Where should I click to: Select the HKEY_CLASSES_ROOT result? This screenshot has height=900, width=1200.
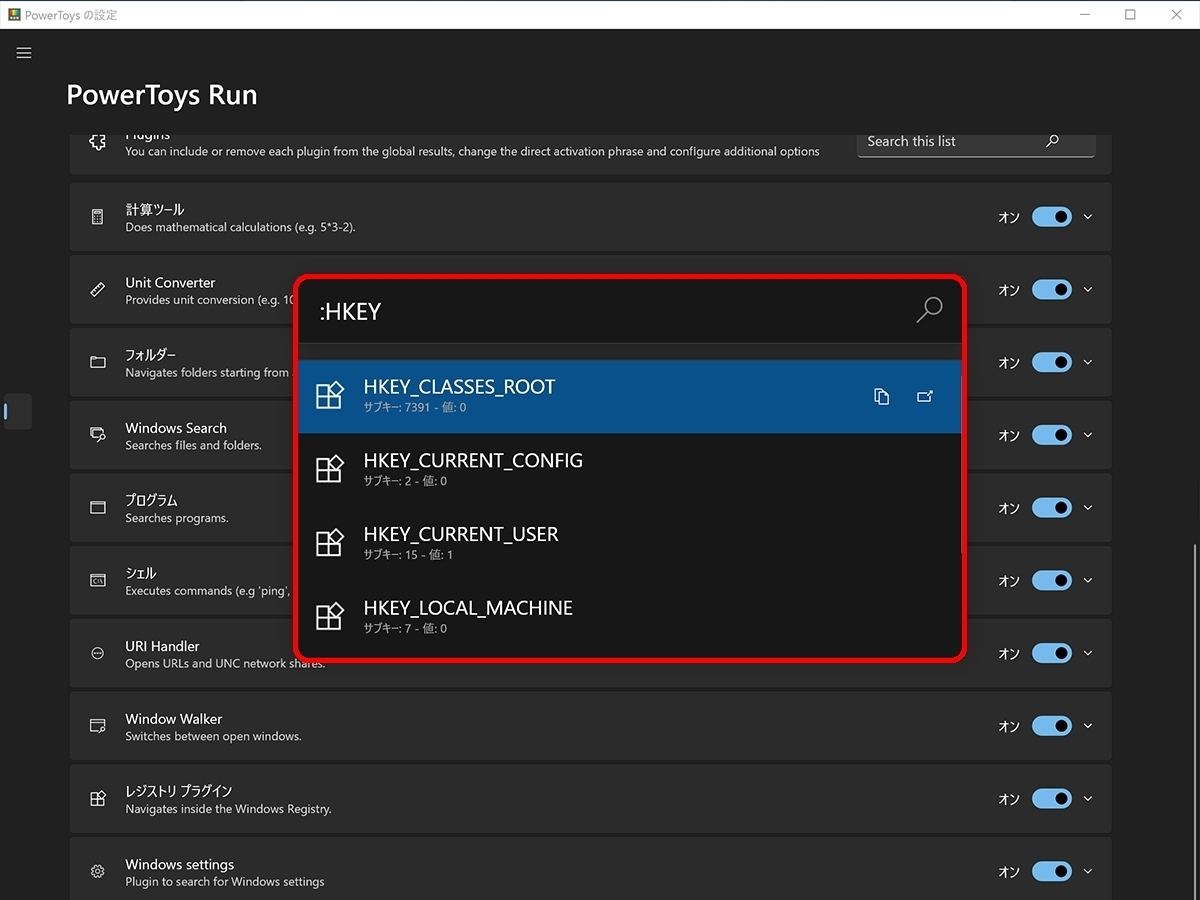point(629,396)
